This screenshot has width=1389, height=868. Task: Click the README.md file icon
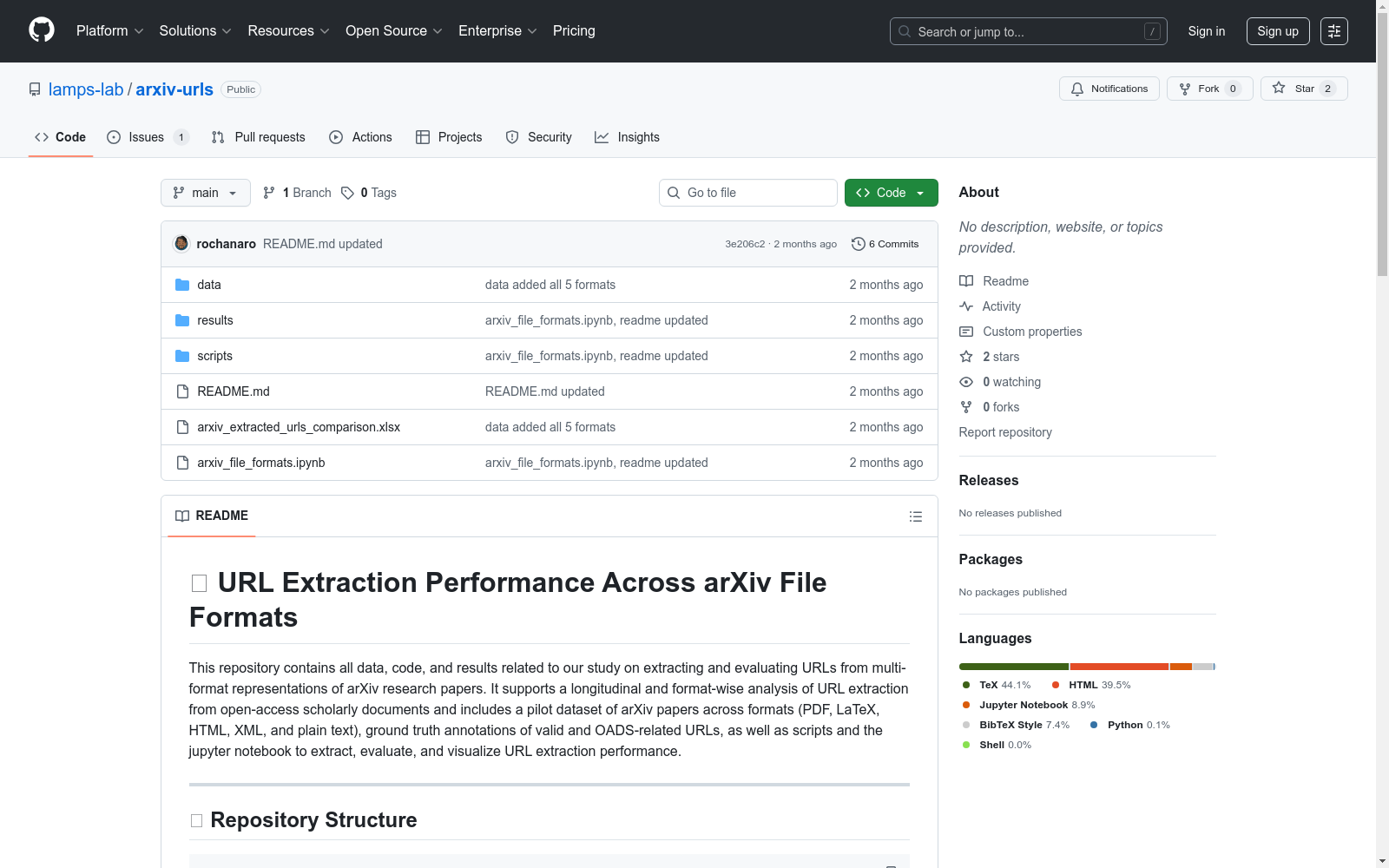pyautogui.click(x=182, y=391)
